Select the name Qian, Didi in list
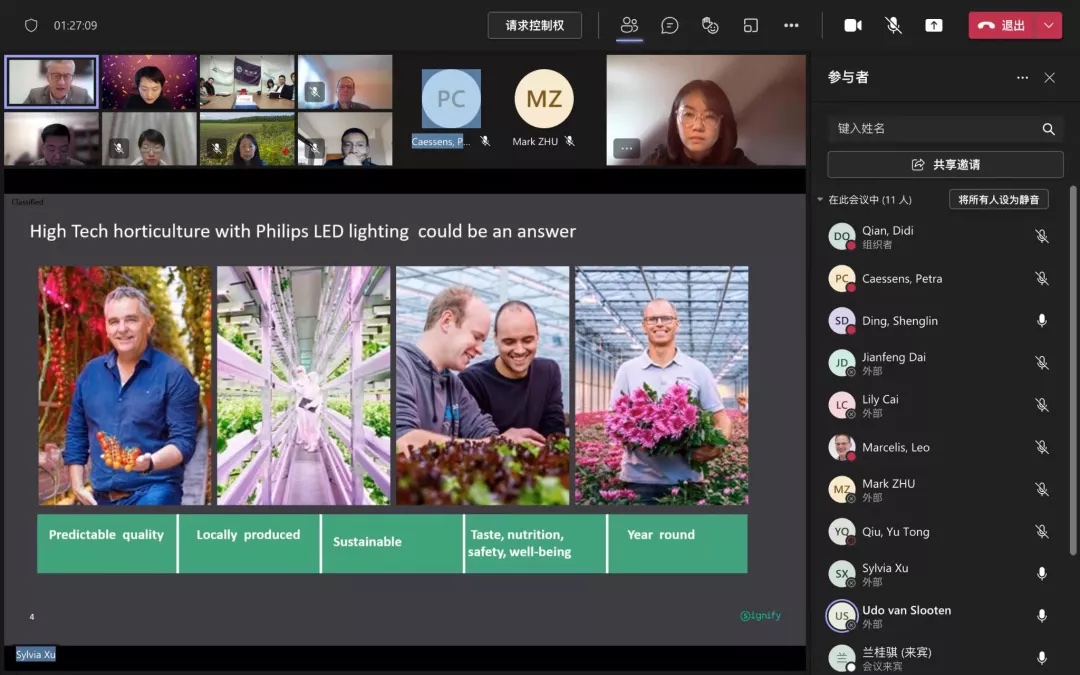 click(x=888, y=231)
